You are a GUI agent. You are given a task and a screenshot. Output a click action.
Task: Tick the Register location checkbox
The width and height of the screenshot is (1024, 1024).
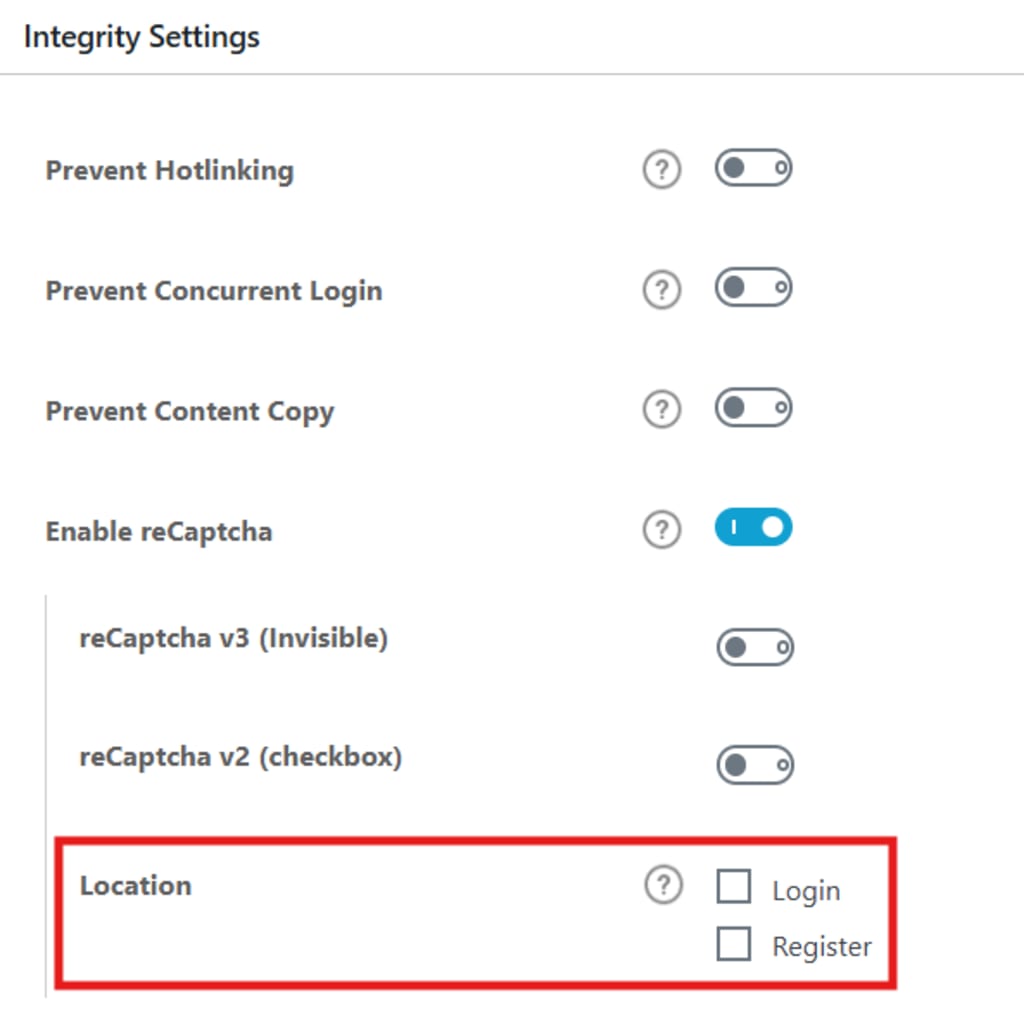[733, 944]
